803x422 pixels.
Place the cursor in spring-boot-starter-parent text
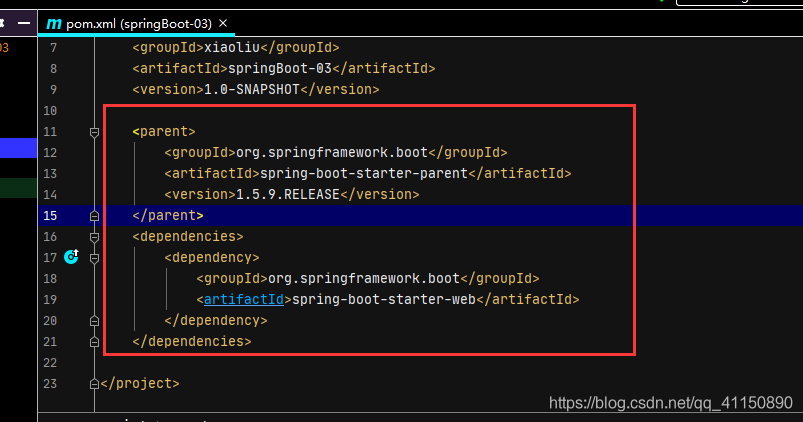tap(363, 173)
